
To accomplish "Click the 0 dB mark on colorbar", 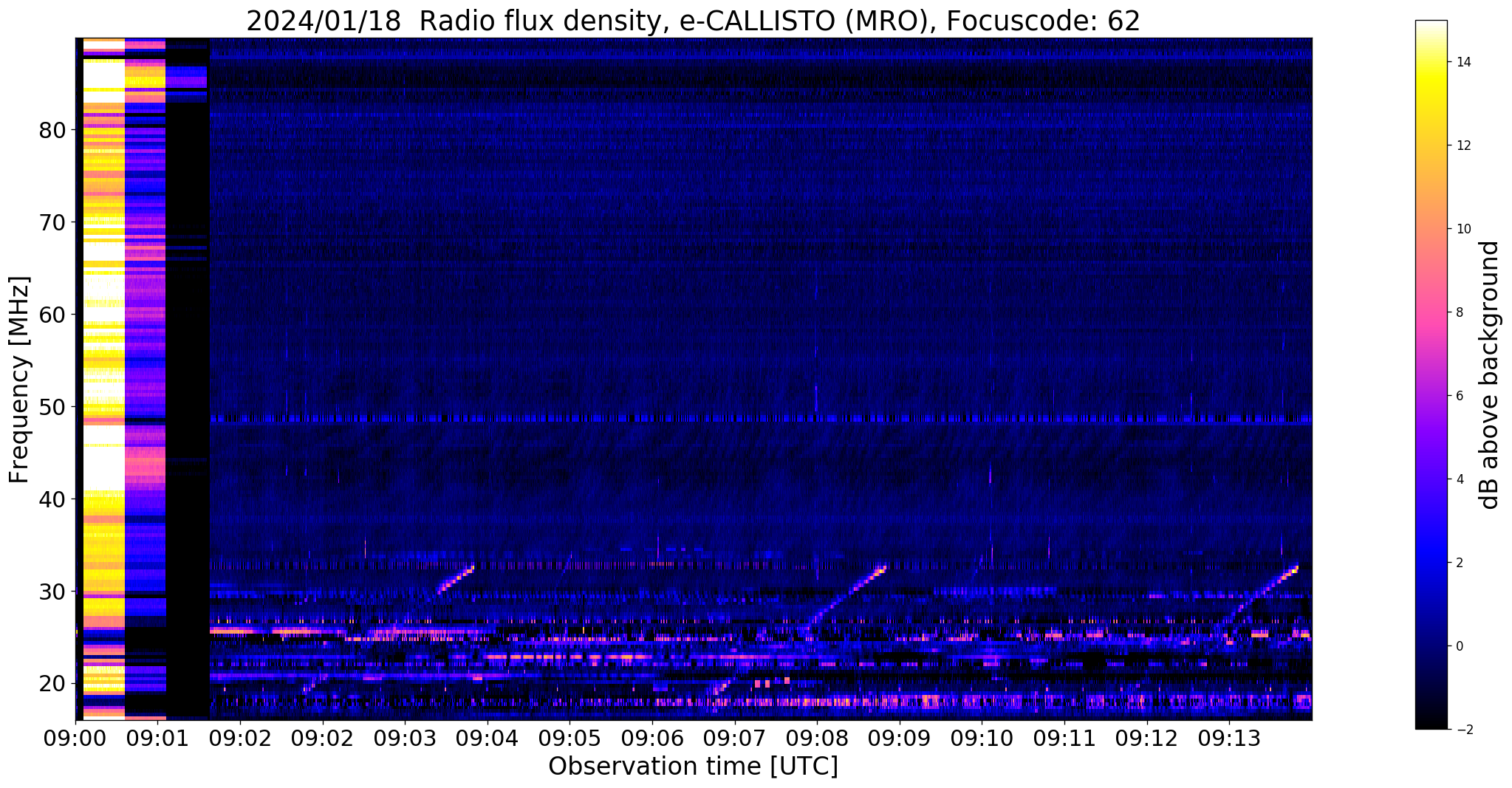I will 1458,647.
